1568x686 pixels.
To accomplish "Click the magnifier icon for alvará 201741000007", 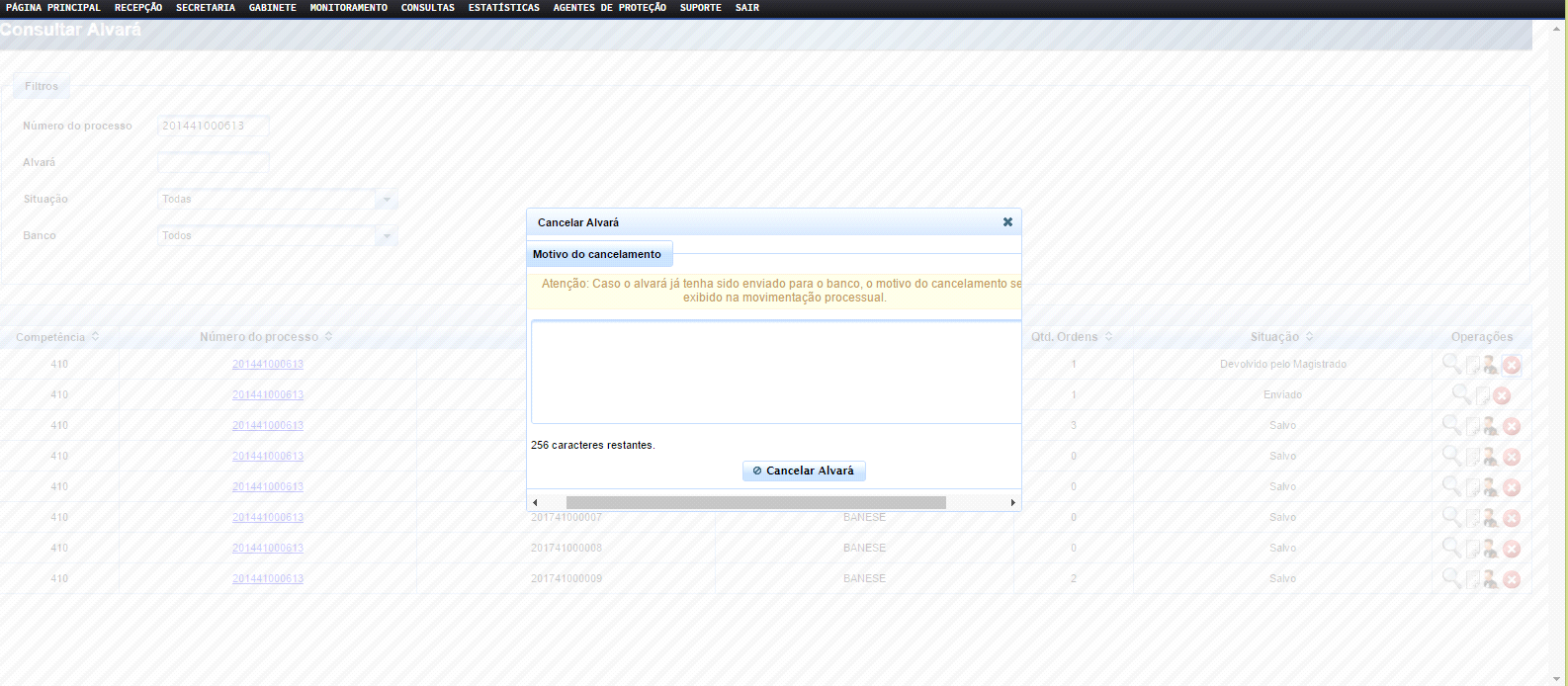I will (x=1451, y=517).
